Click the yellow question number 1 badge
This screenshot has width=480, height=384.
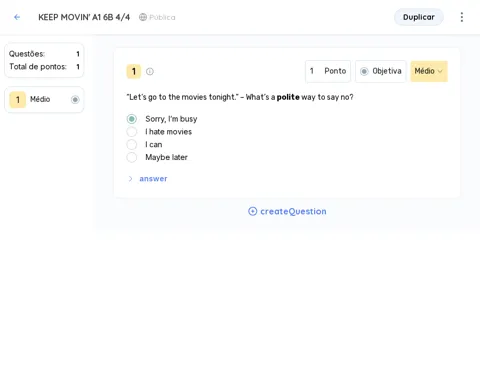pyautogui.click(x=134, y=71)
